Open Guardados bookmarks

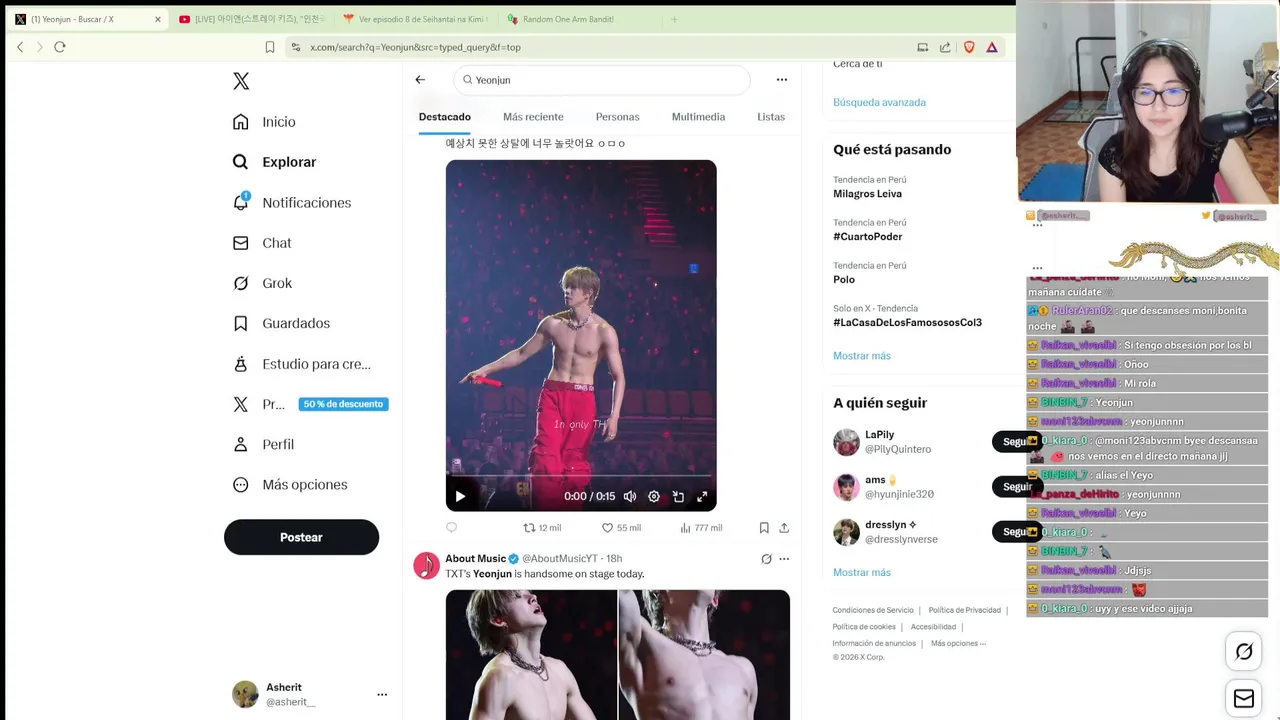(x=281, y=323)
